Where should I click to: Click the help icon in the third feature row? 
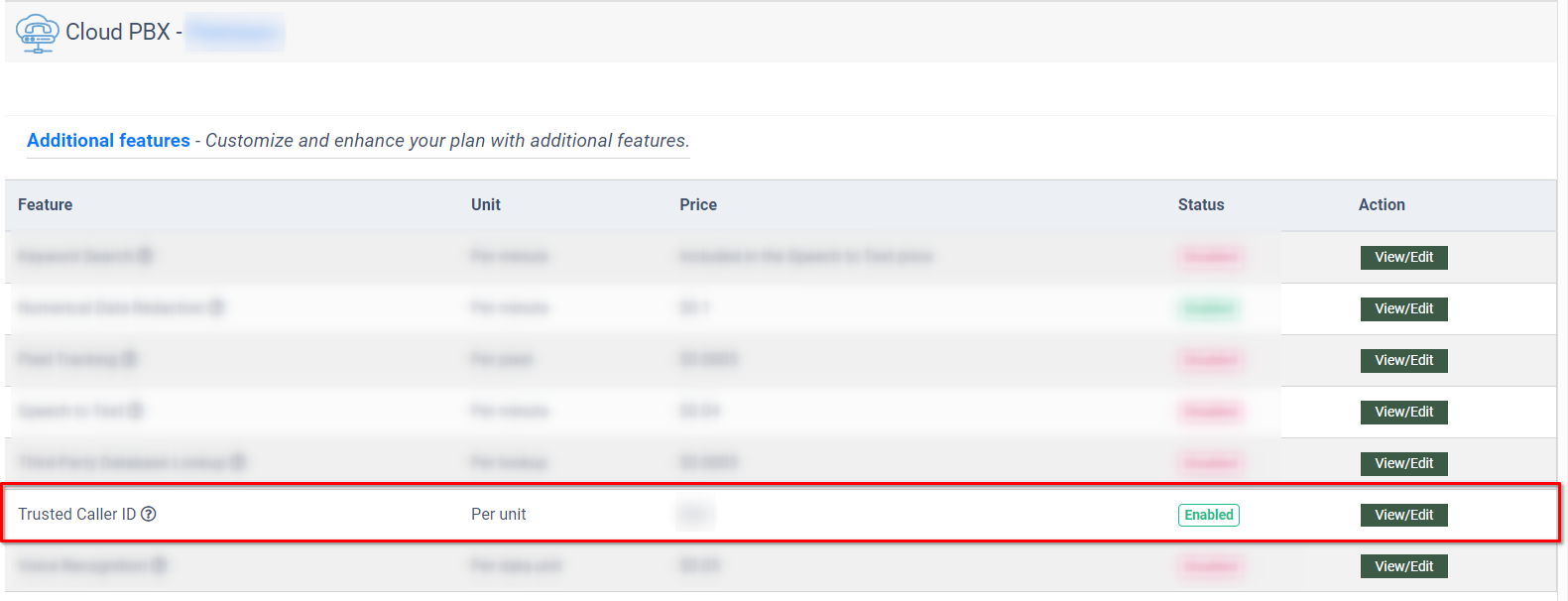coord(129,359)
